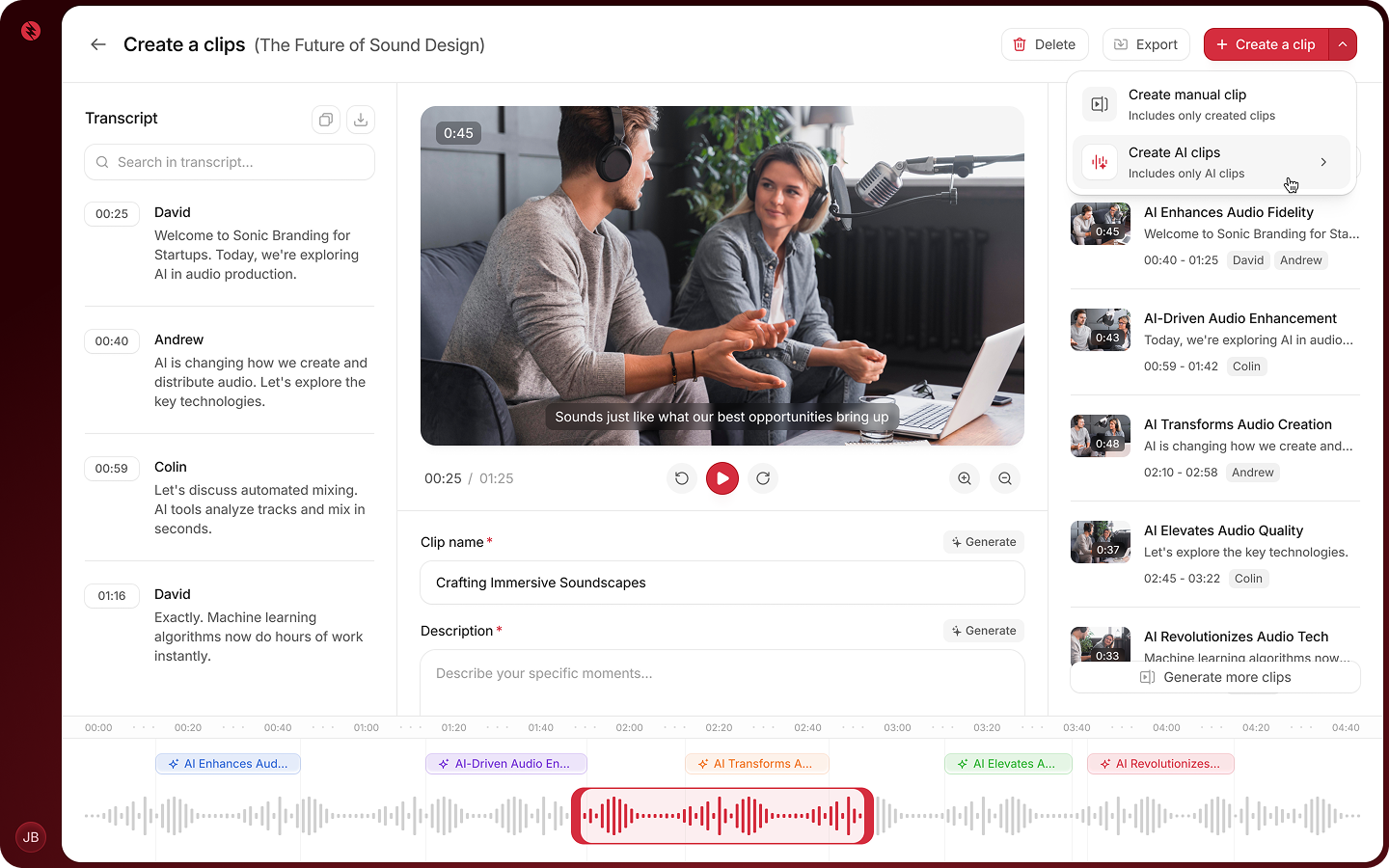The image size is (1389, 868).
Task: Generate a description using the Generate button
Action: (983, 630)
